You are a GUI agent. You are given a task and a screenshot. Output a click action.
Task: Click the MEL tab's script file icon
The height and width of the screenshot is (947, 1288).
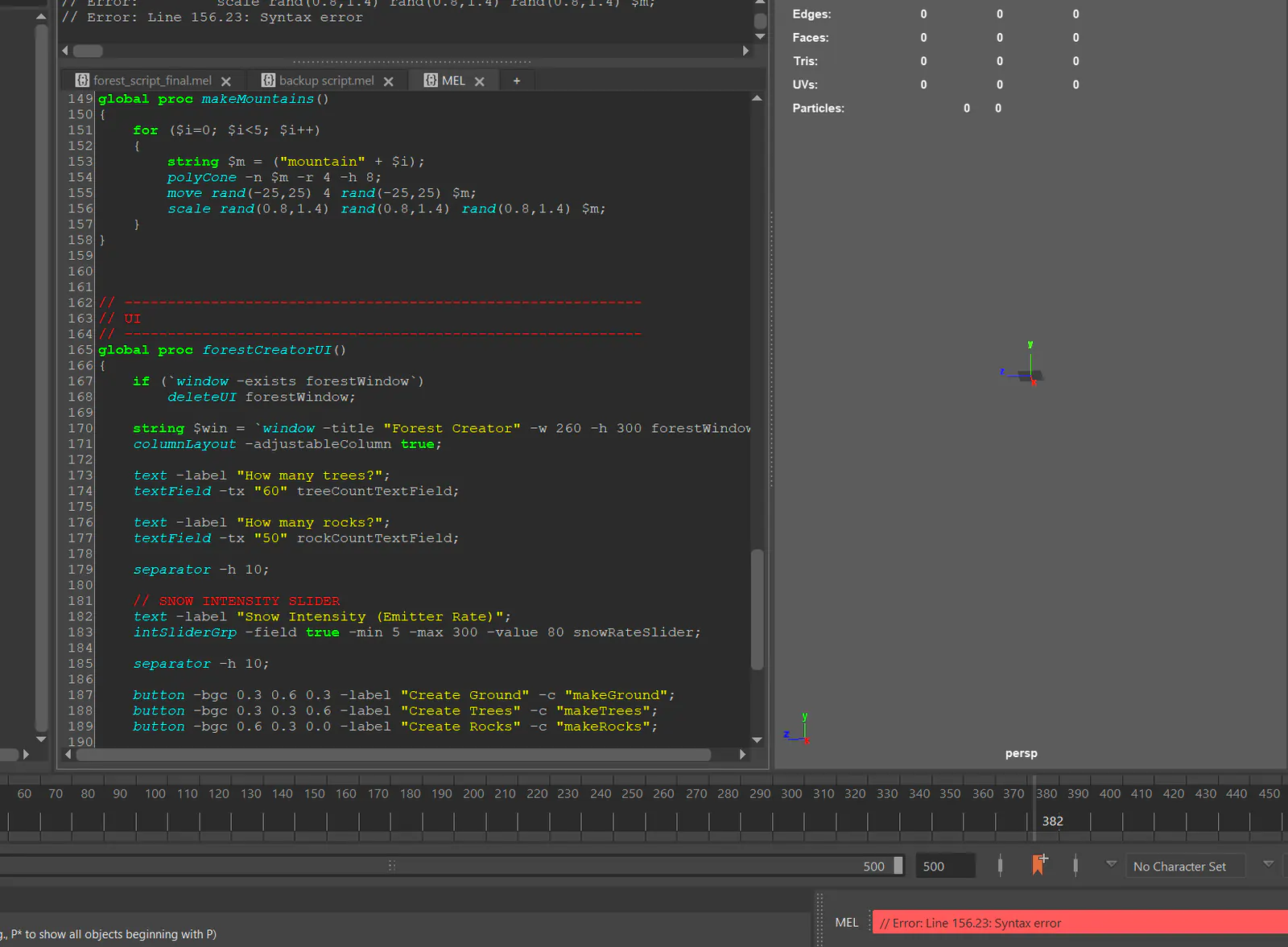pos(431,80)
